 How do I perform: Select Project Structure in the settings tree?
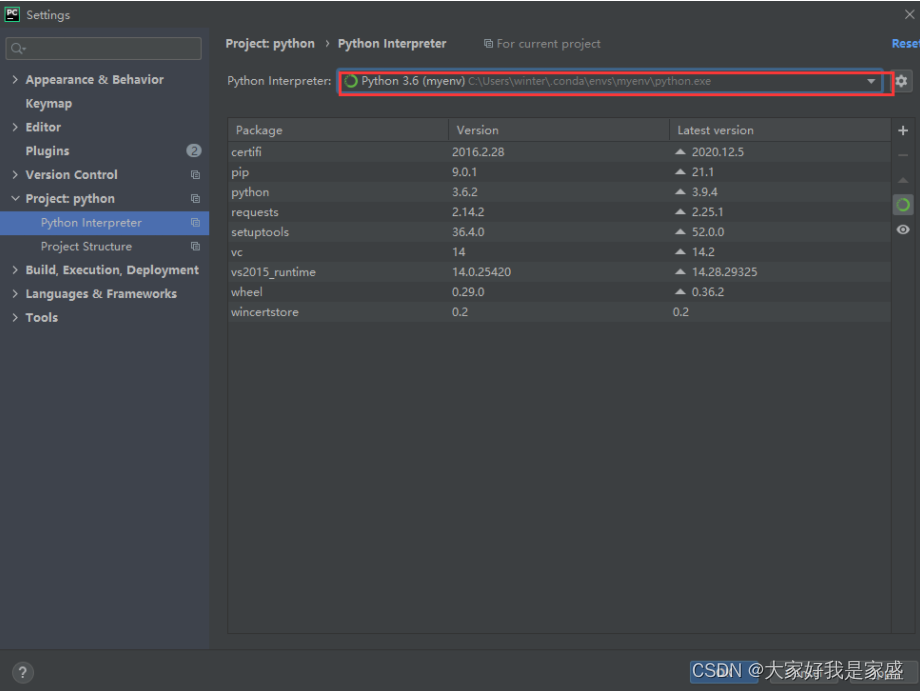[86, 246]
